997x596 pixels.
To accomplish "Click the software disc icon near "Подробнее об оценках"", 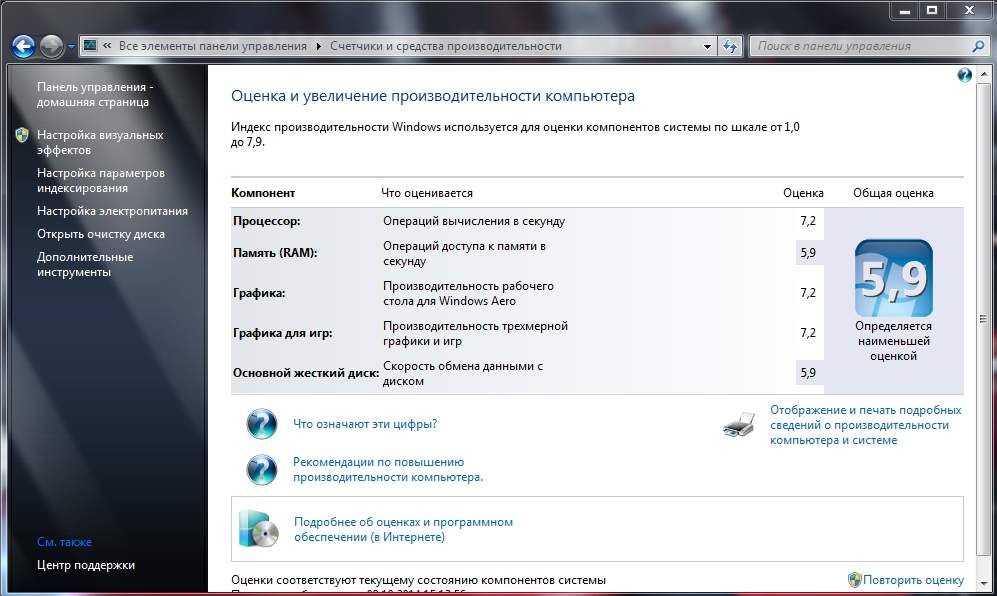I will coord(258,529).
